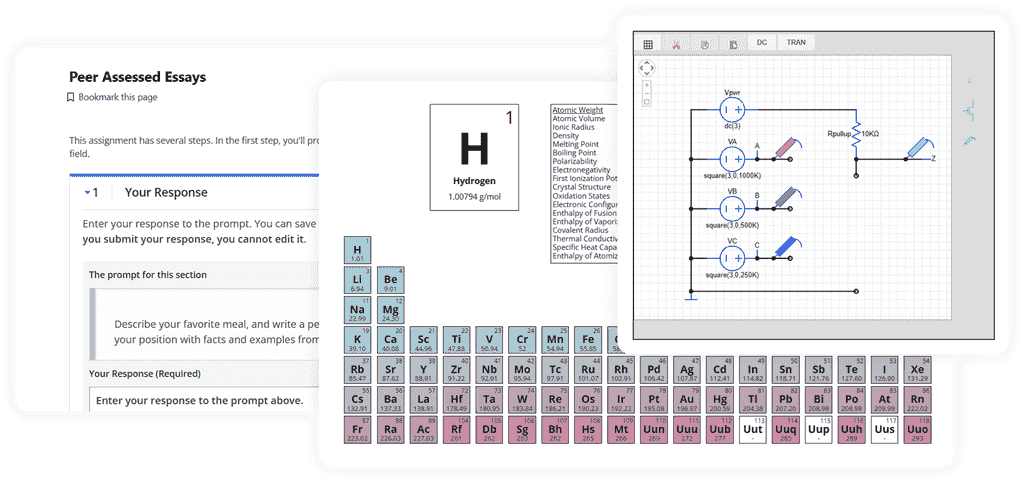
Task: Click the Uuo element cell
Action: coord(917,430)
